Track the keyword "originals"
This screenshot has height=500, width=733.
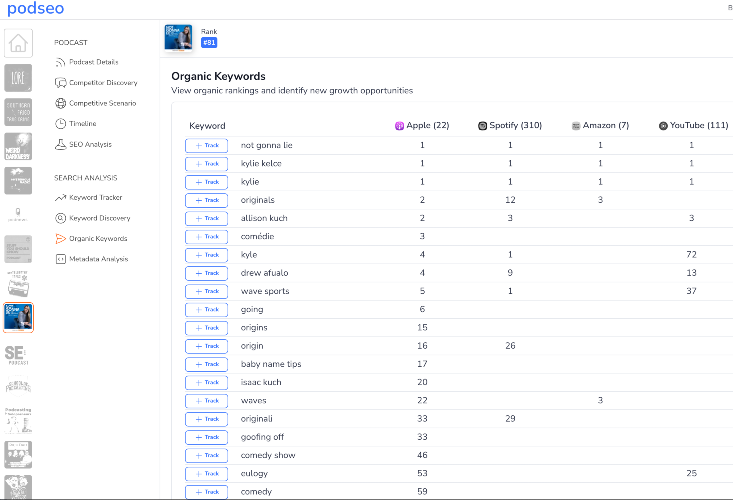(x=207, y=200)
